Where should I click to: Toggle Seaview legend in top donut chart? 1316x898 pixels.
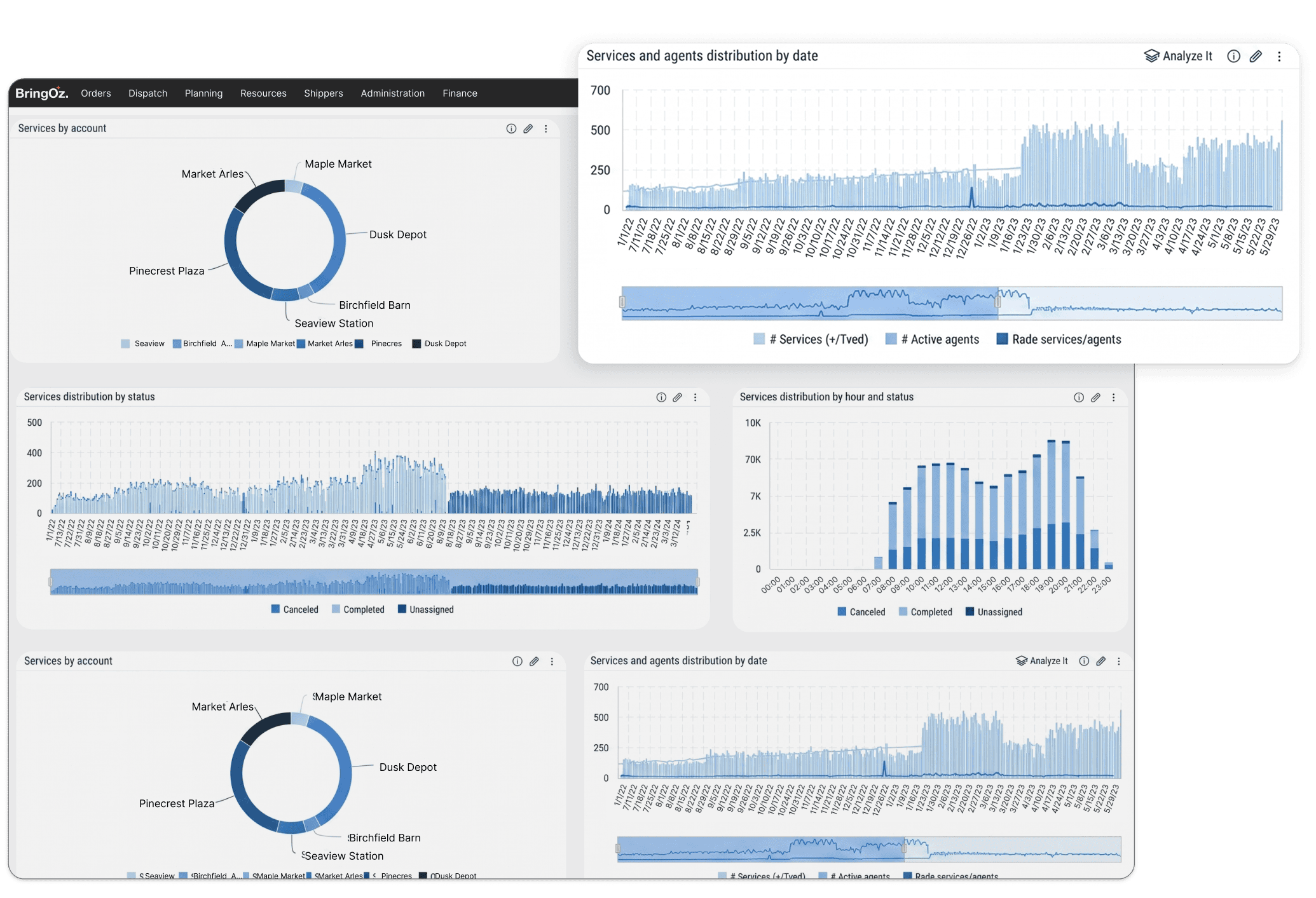pyautogui.click(x=143, y=344)
